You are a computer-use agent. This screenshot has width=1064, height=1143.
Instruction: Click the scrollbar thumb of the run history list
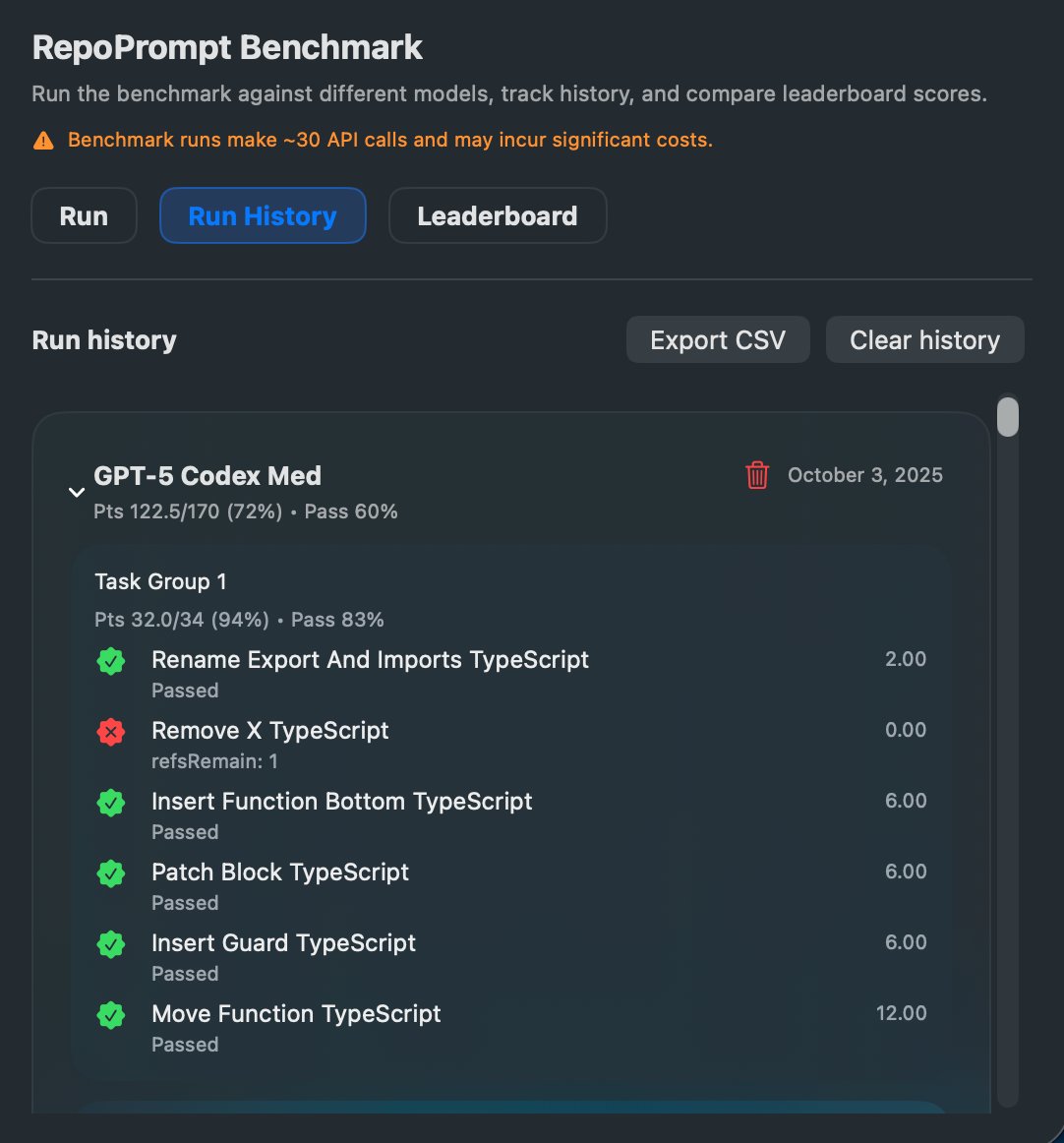coord(1007,416)
